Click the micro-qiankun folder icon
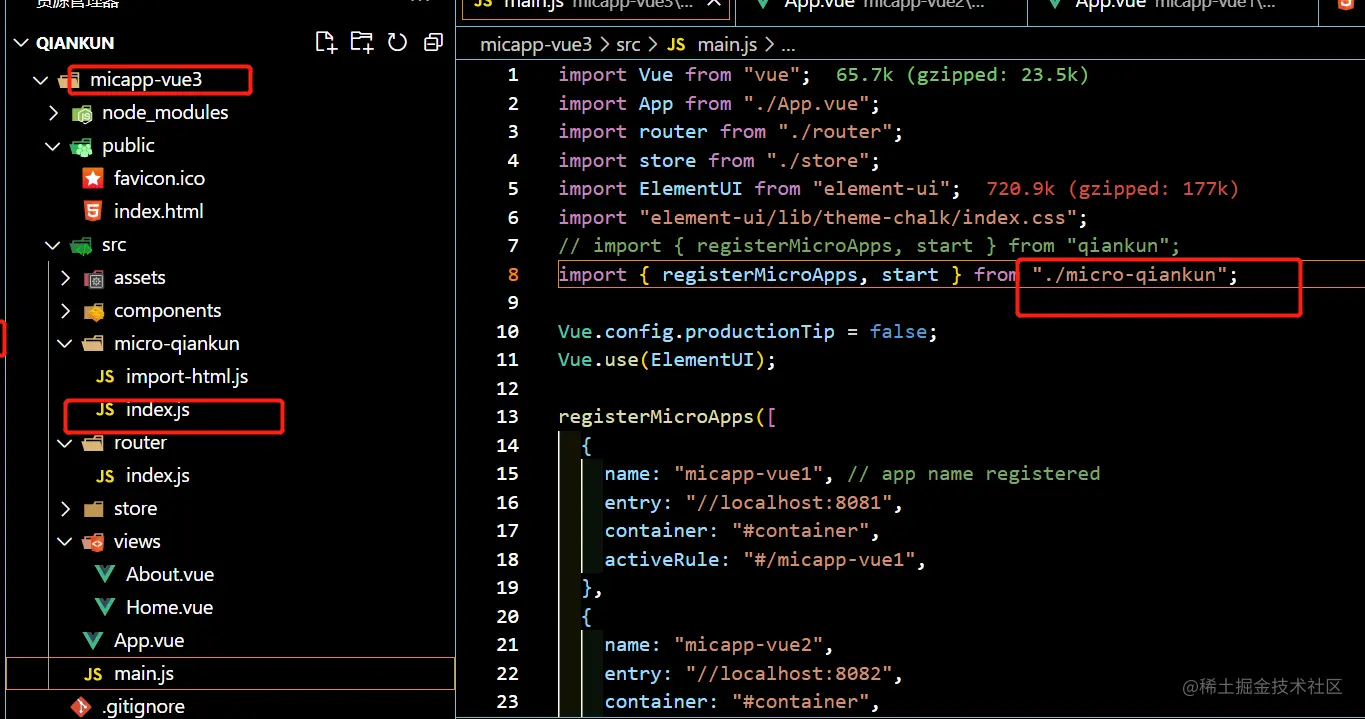 pos(94,344)
